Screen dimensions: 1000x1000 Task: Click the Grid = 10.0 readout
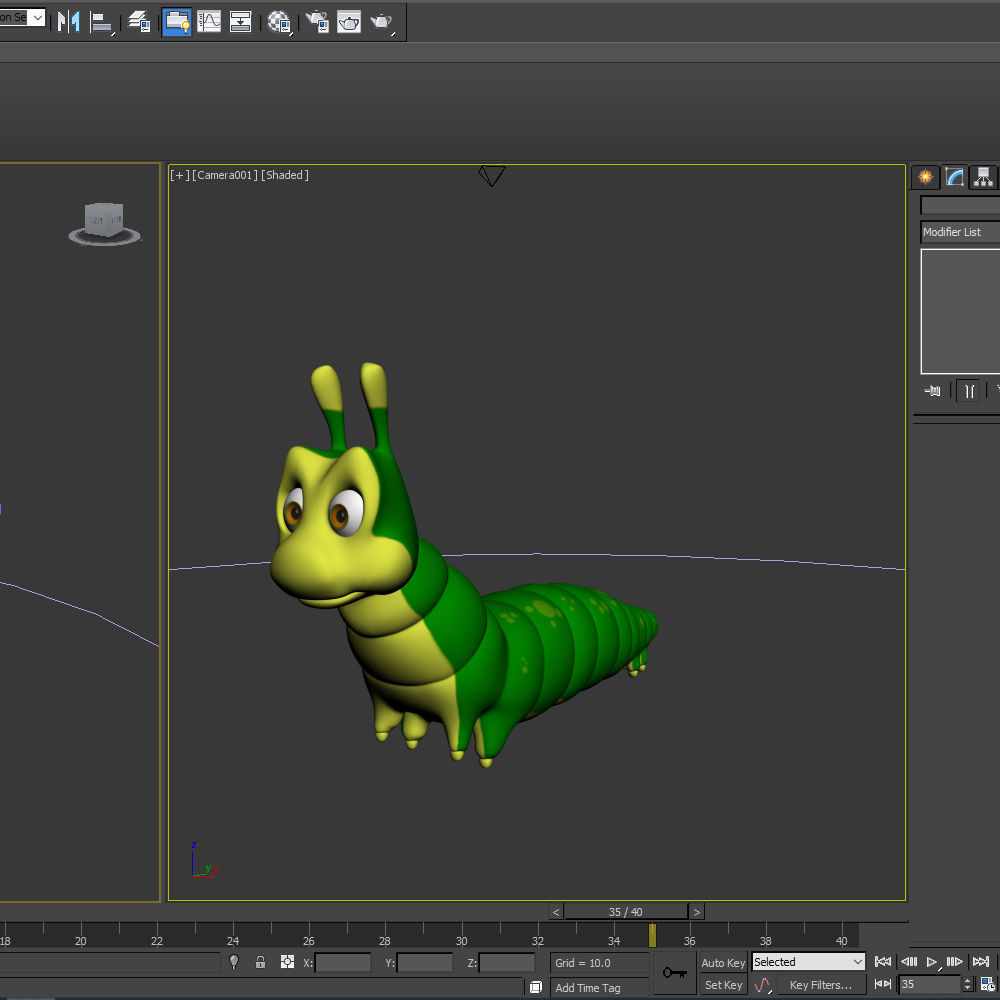click(x=599, y=962)
